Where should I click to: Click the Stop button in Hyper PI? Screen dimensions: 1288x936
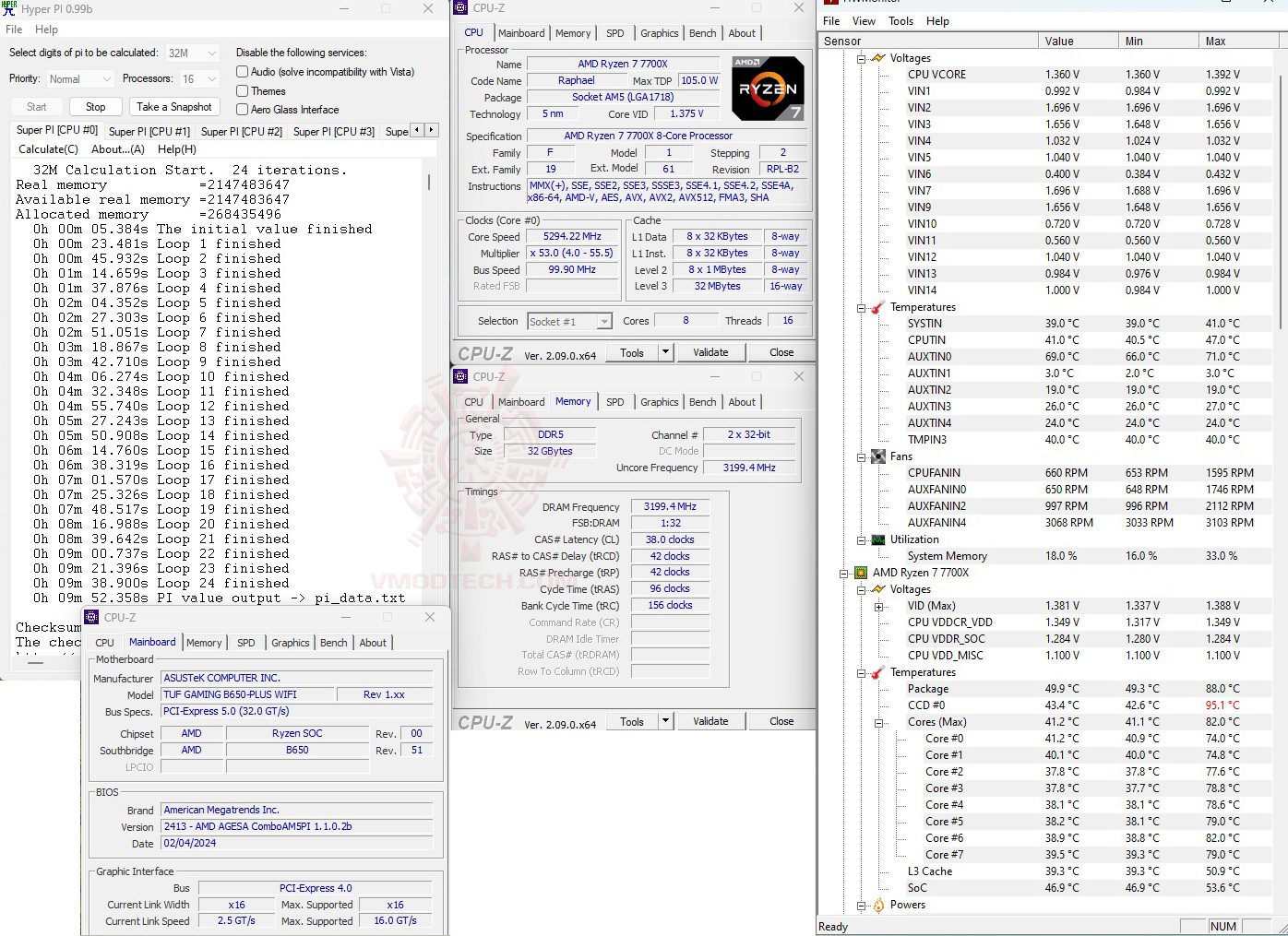tap(96, 107)
